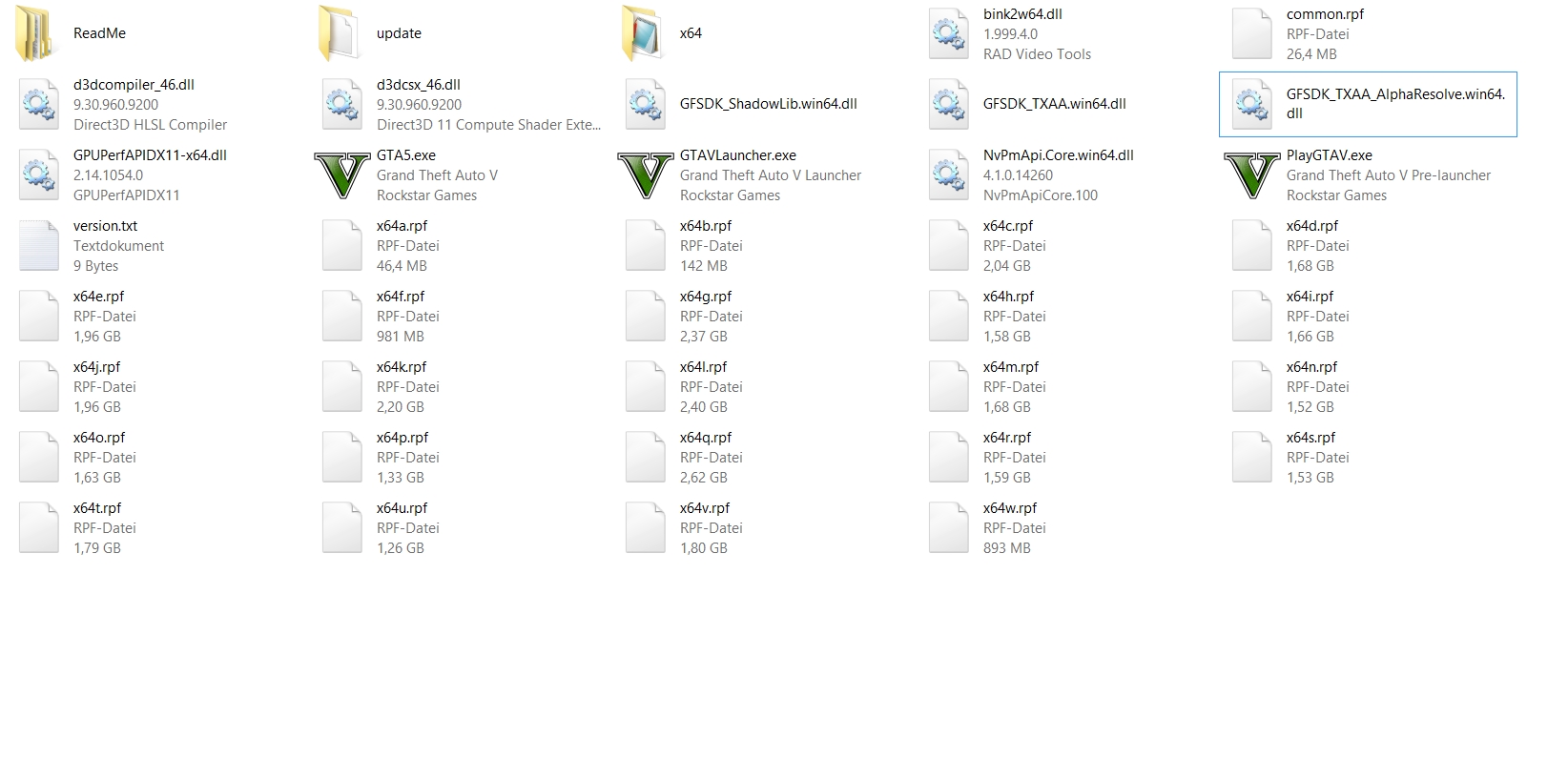Select the NvPmApi.Core.win64.dll icon
Image resolution: width=1568 pixels, height=759 pixels.
[948, 174]
